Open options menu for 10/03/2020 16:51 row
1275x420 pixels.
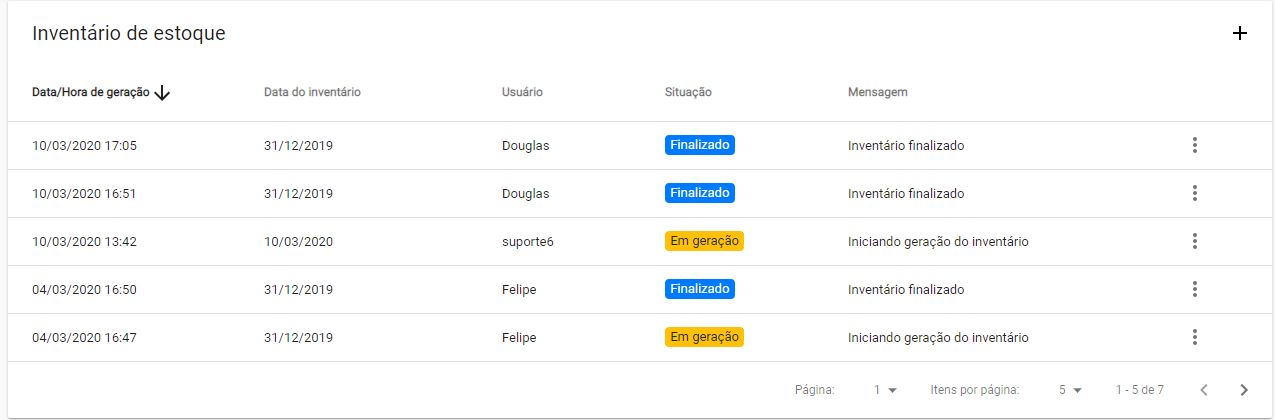pyautogui.click(x=1194, y=193)
